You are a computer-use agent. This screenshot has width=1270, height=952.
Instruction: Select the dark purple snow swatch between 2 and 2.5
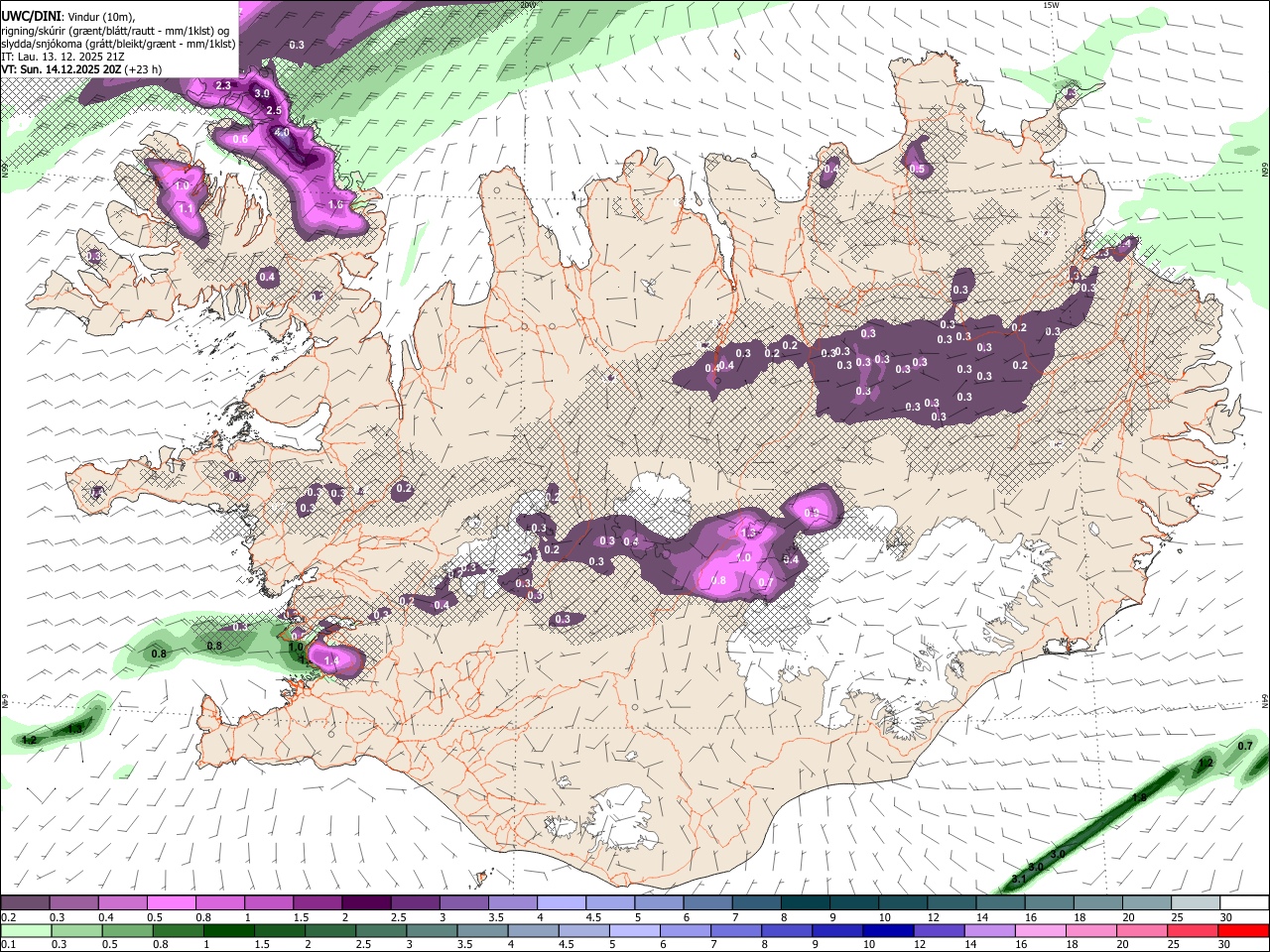365,902
